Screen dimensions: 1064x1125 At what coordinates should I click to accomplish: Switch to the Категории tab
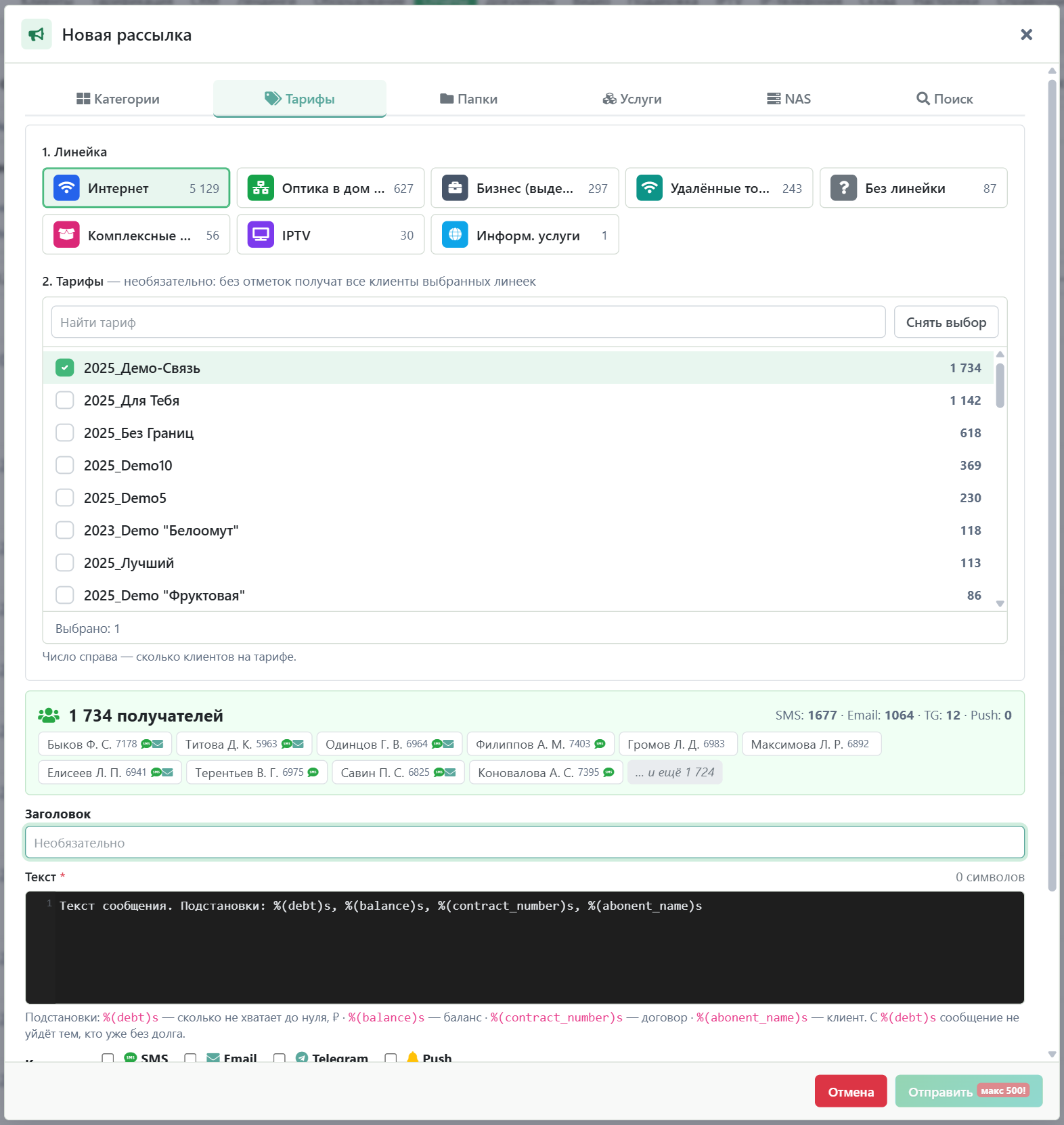click(118, 99)
